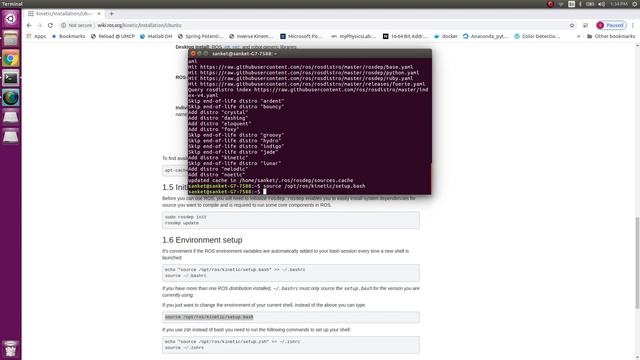640x360 pixels.
Task: Open the Matlab DH bookmark
Action: tap(156, 36)
